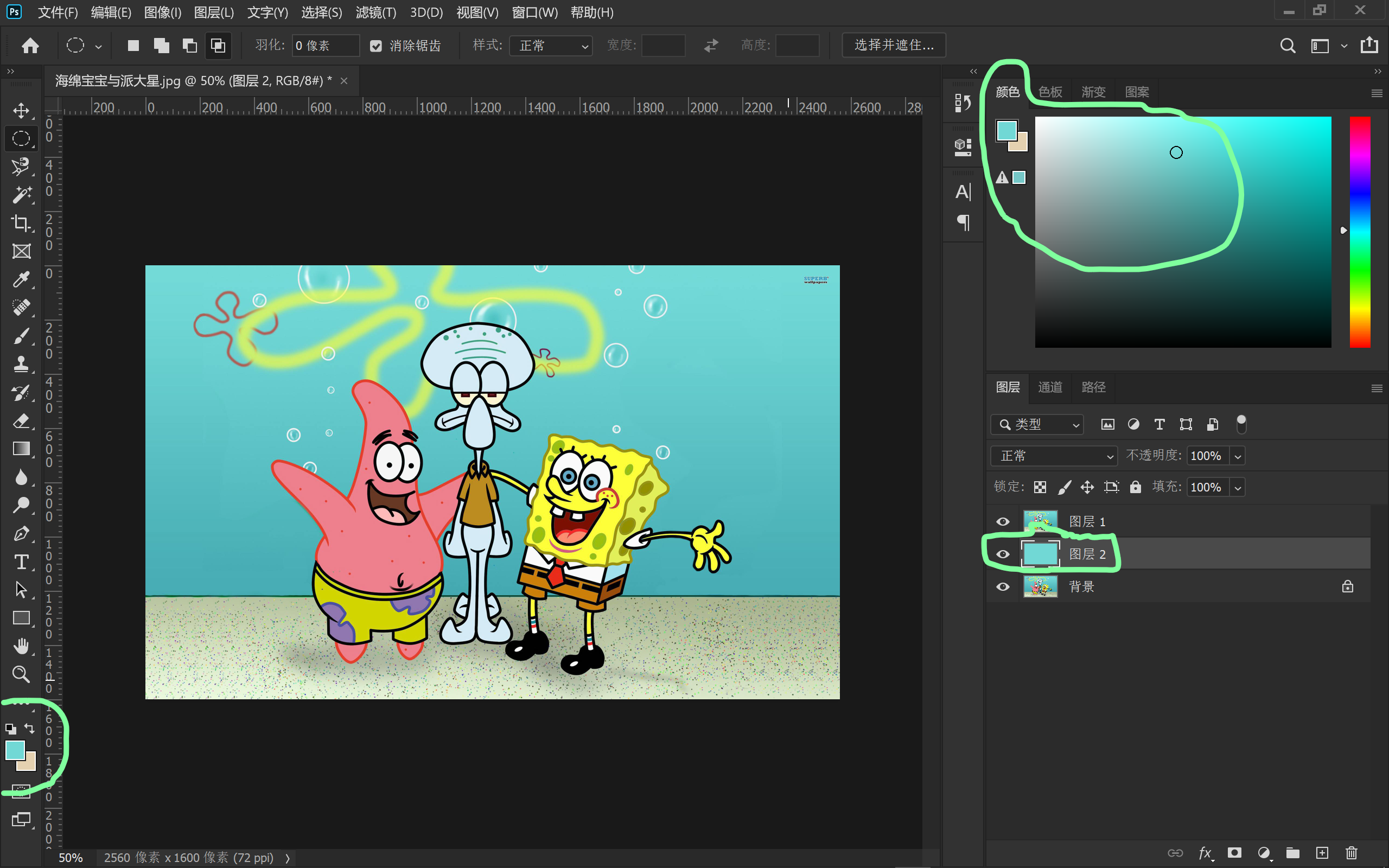Choose Add to Selection mode
Image resolution: width=1389 pixels, height=868 pixels.
[x=161, y=46]
